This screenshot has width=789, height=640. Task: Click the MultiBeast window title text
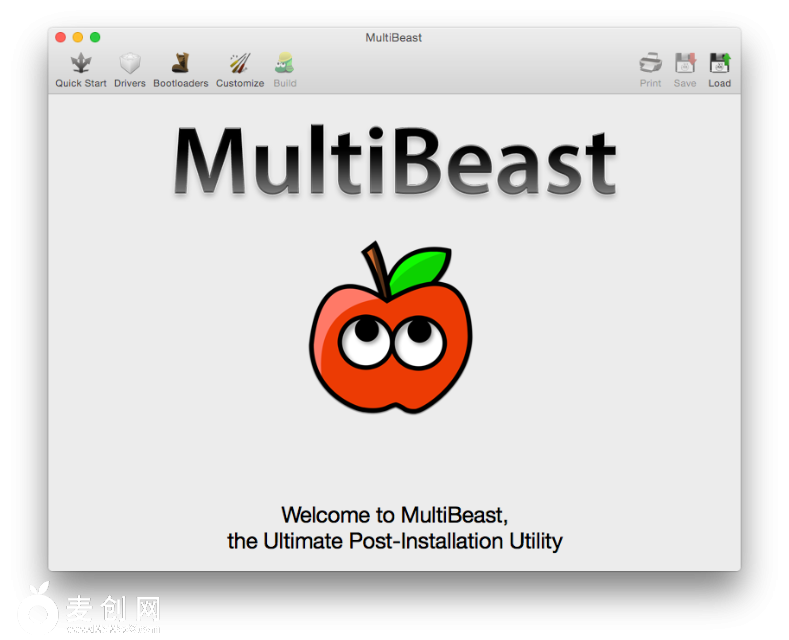[x=394, y=38]
